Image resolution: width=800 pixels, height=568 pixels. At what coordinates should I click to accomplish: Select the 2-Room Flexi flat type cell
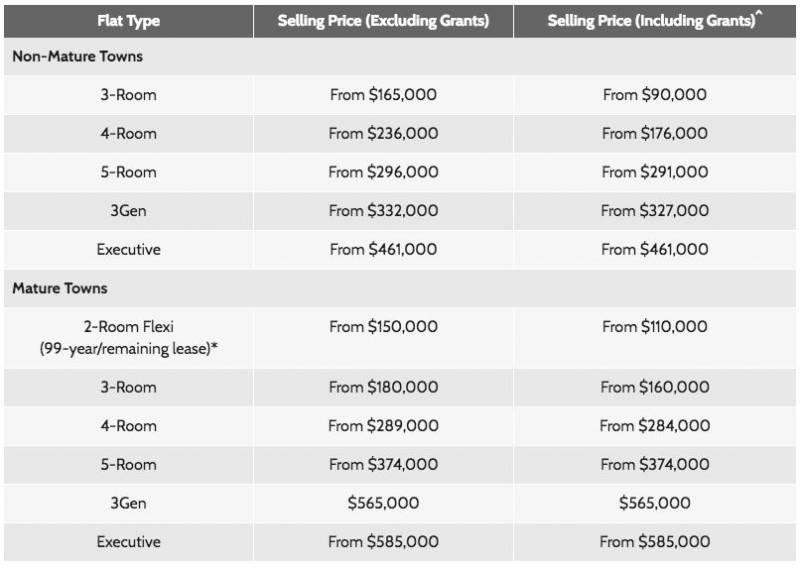[128, 336]
